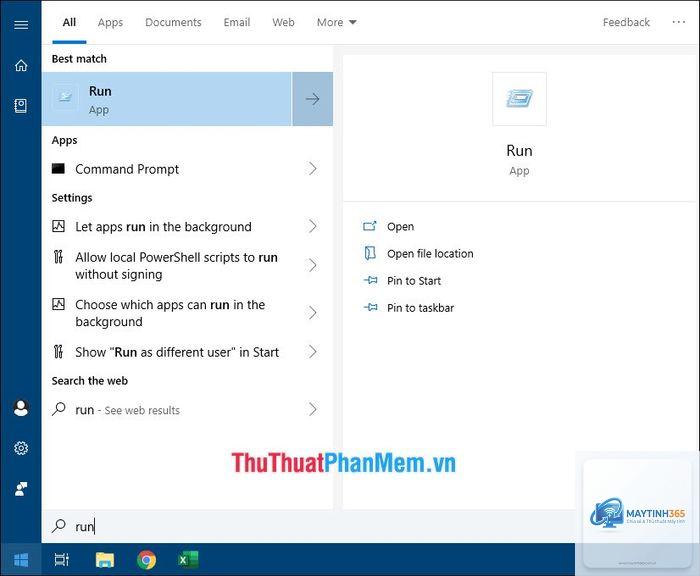
Task: Click the PowerShell scripts settings icon
Action: coord(58,257)
